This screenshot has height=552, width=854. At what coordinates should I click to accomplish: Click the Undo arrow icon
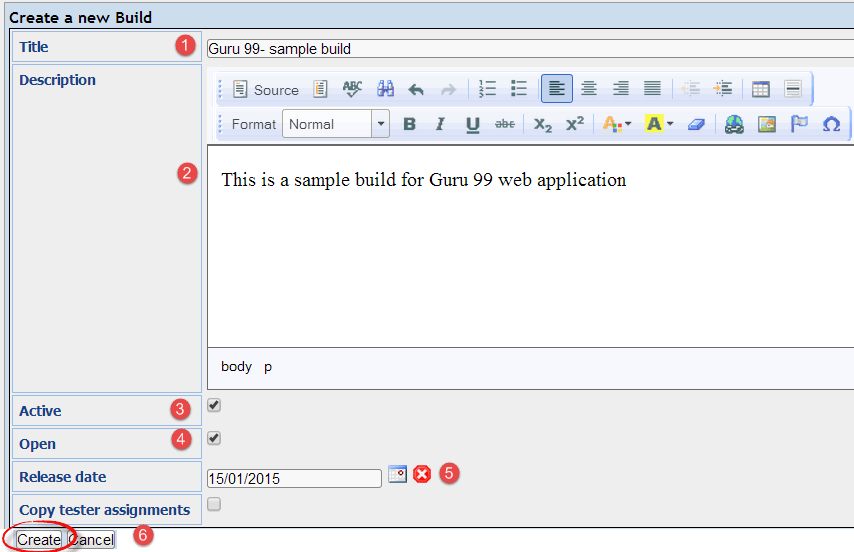pyautogui.click(x=416, y=89)
